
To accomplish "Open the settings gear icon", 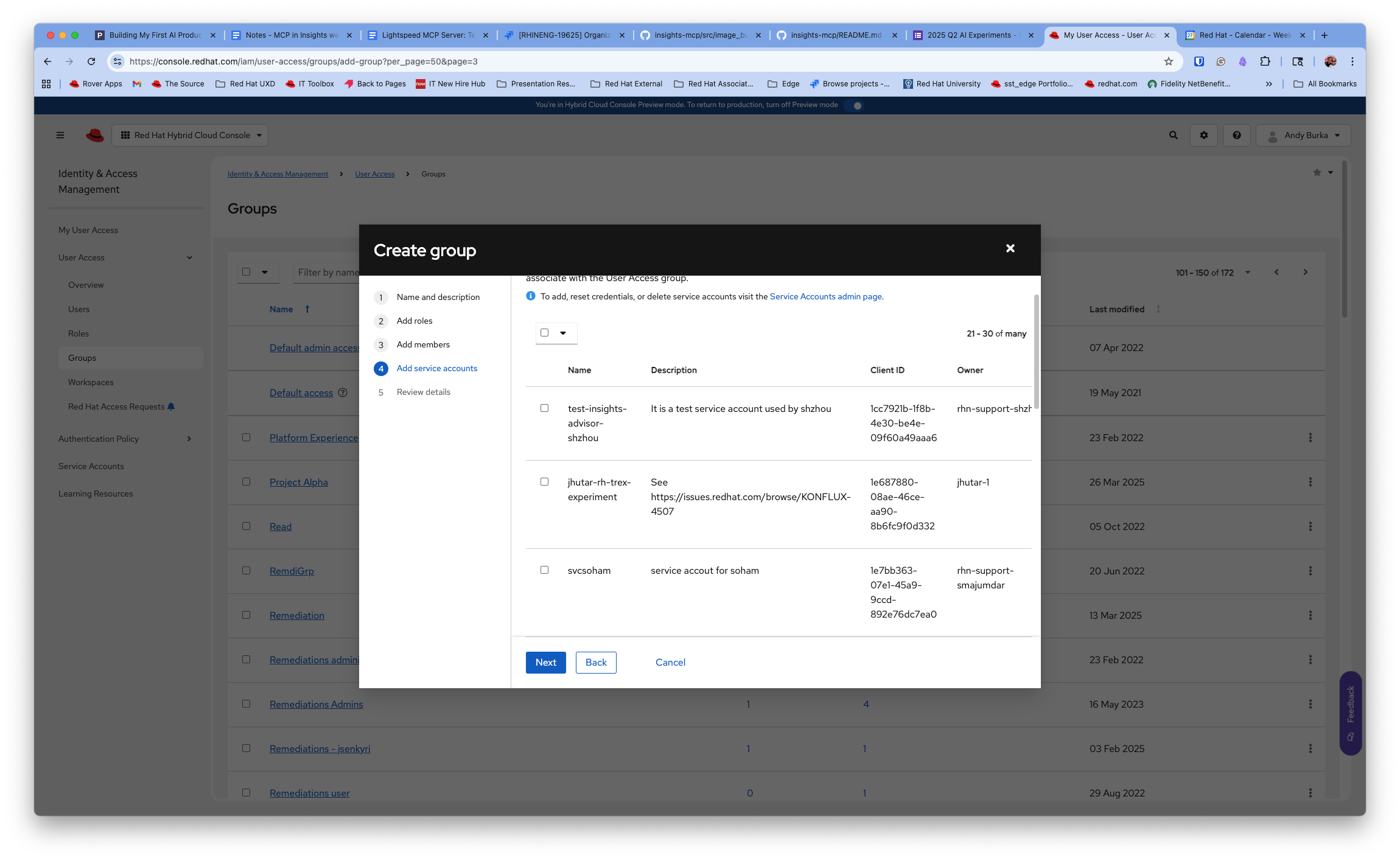I will click(1203, 135).
